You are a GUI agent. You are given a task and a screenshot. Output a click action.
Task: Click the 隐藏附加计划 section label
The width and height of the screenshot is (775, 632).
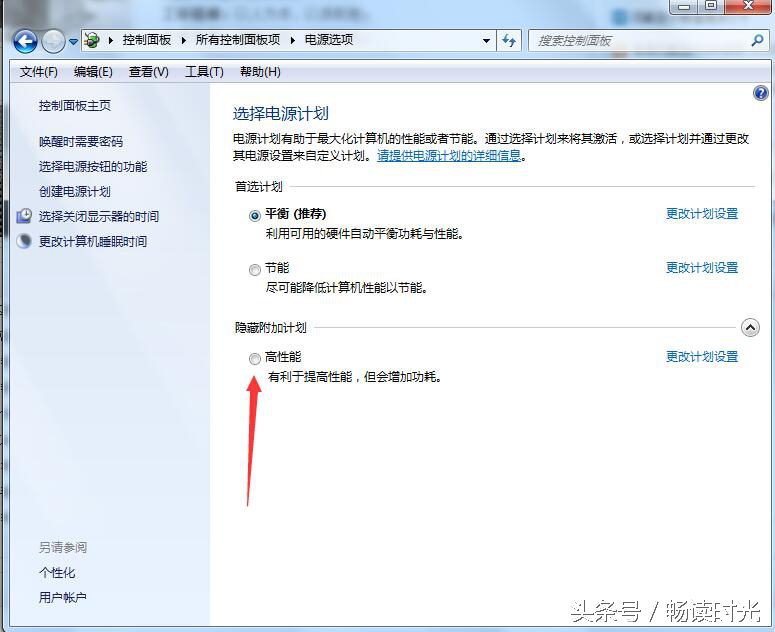[270, 328]
